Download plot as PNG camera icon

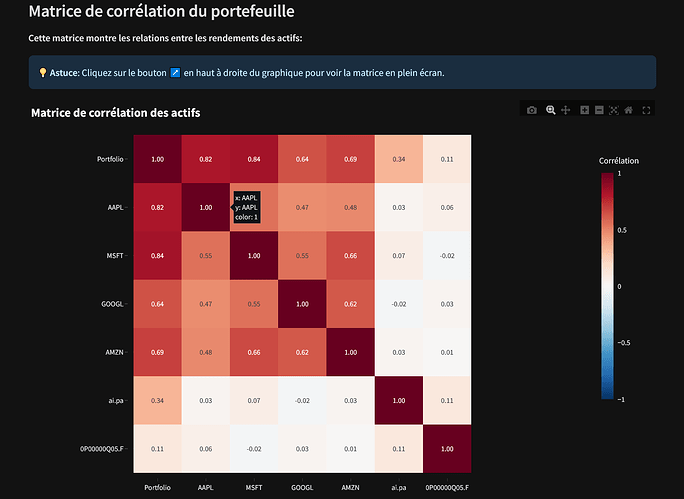click(532, 110)
